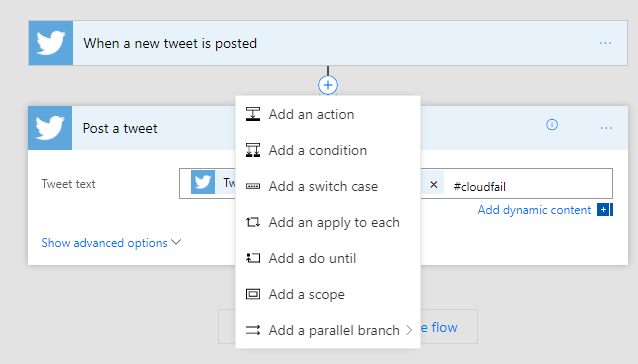
Task: Click the apply to each loop icon
Action: 253,222
